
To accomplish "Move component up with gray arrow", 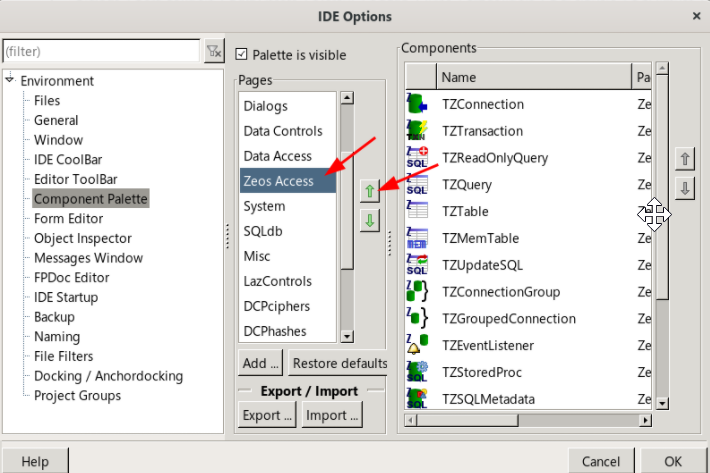I will [685, 159].
